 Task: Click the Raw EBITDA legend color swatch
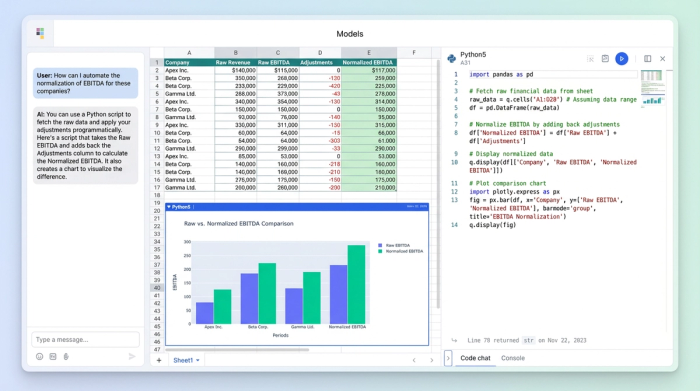[x=380, y=245]
